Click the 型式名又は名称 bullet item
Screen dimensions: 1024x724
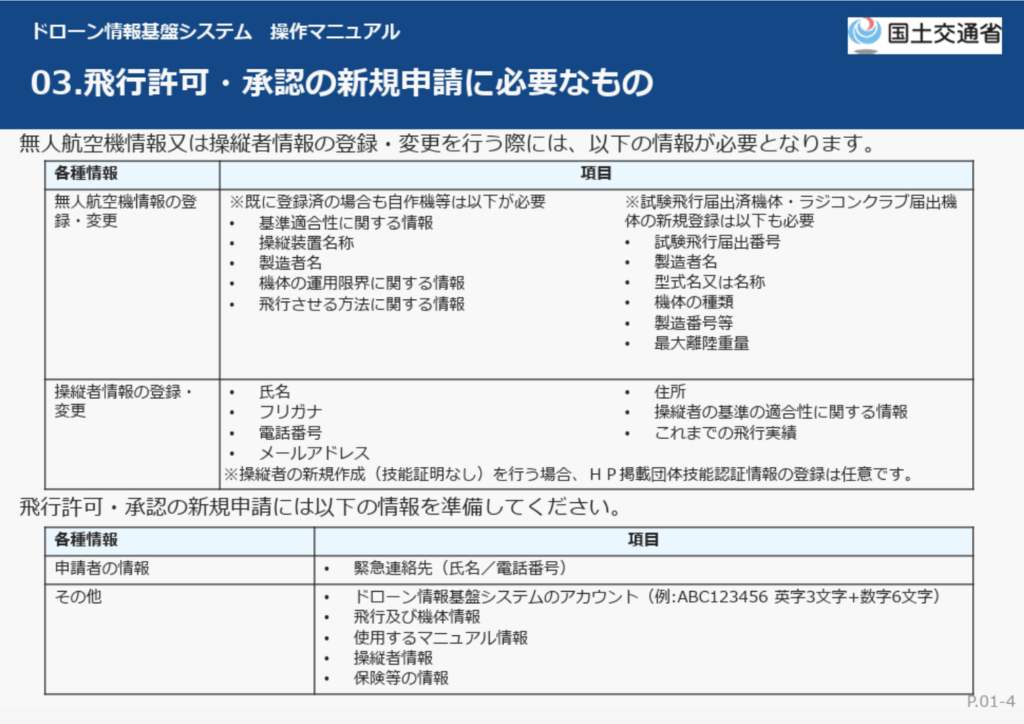(x=709, y=282)
